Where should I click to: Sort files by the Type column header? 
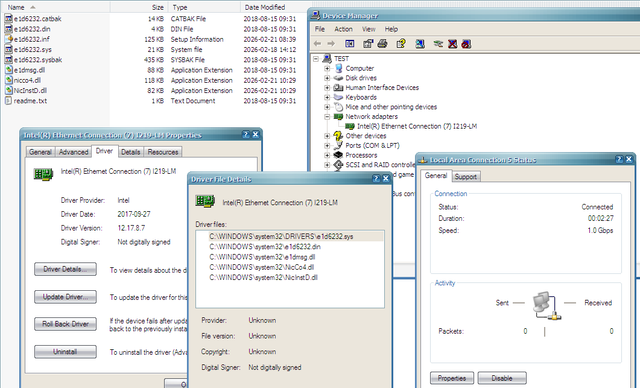coord(204,7)
